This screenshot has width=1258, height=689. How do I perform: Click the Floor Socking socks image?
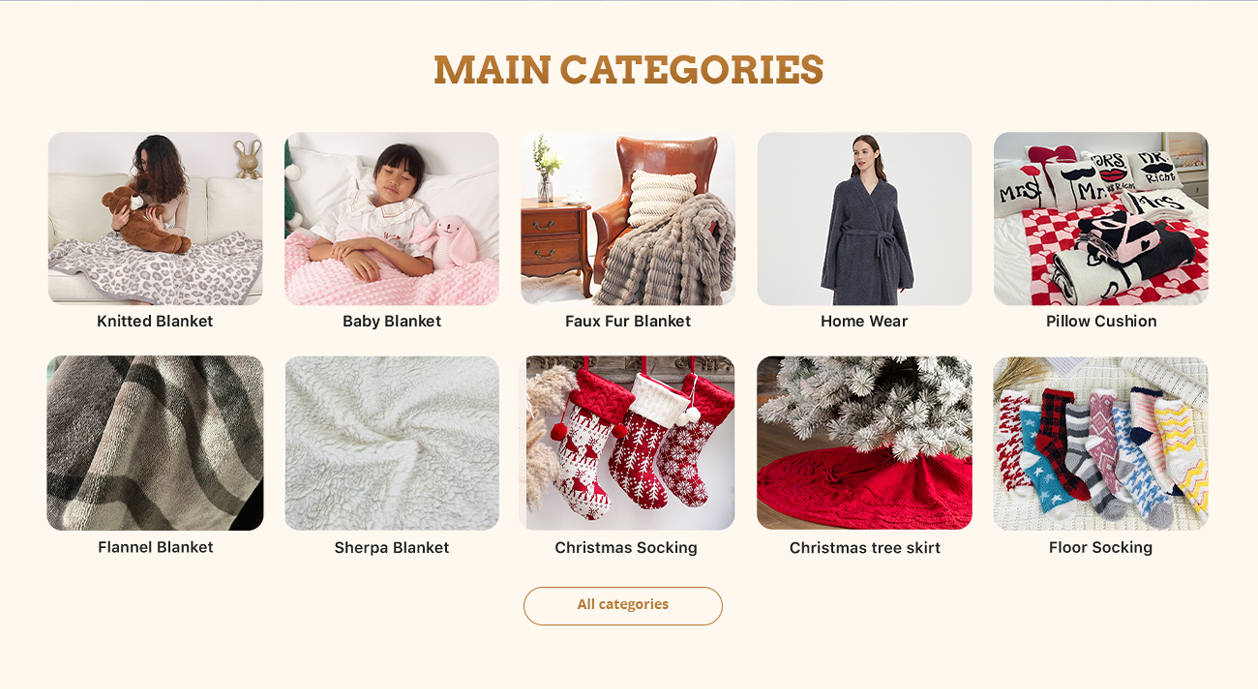(1101, 443)
